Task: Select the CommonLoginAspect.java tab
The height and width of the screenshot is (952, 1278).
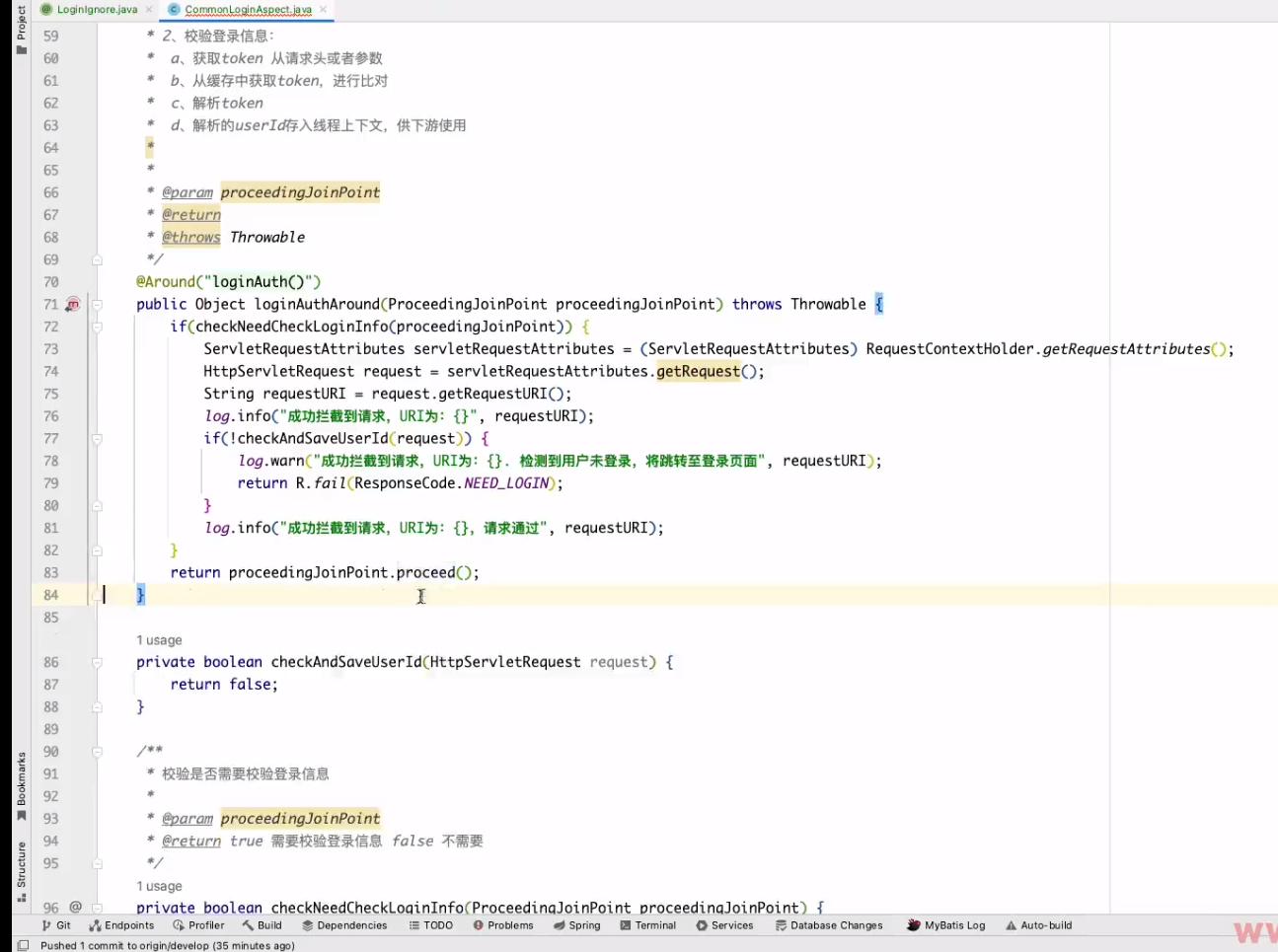Action: [x=248, y=10]
